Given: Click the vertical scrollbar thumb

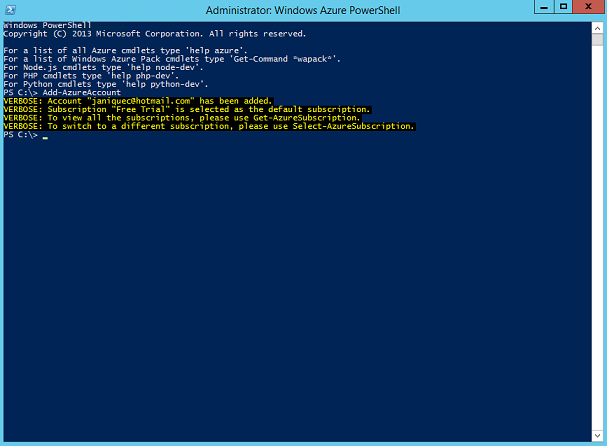Looking at the screenshot, I should pyautogui.click(x=597, y=39).
